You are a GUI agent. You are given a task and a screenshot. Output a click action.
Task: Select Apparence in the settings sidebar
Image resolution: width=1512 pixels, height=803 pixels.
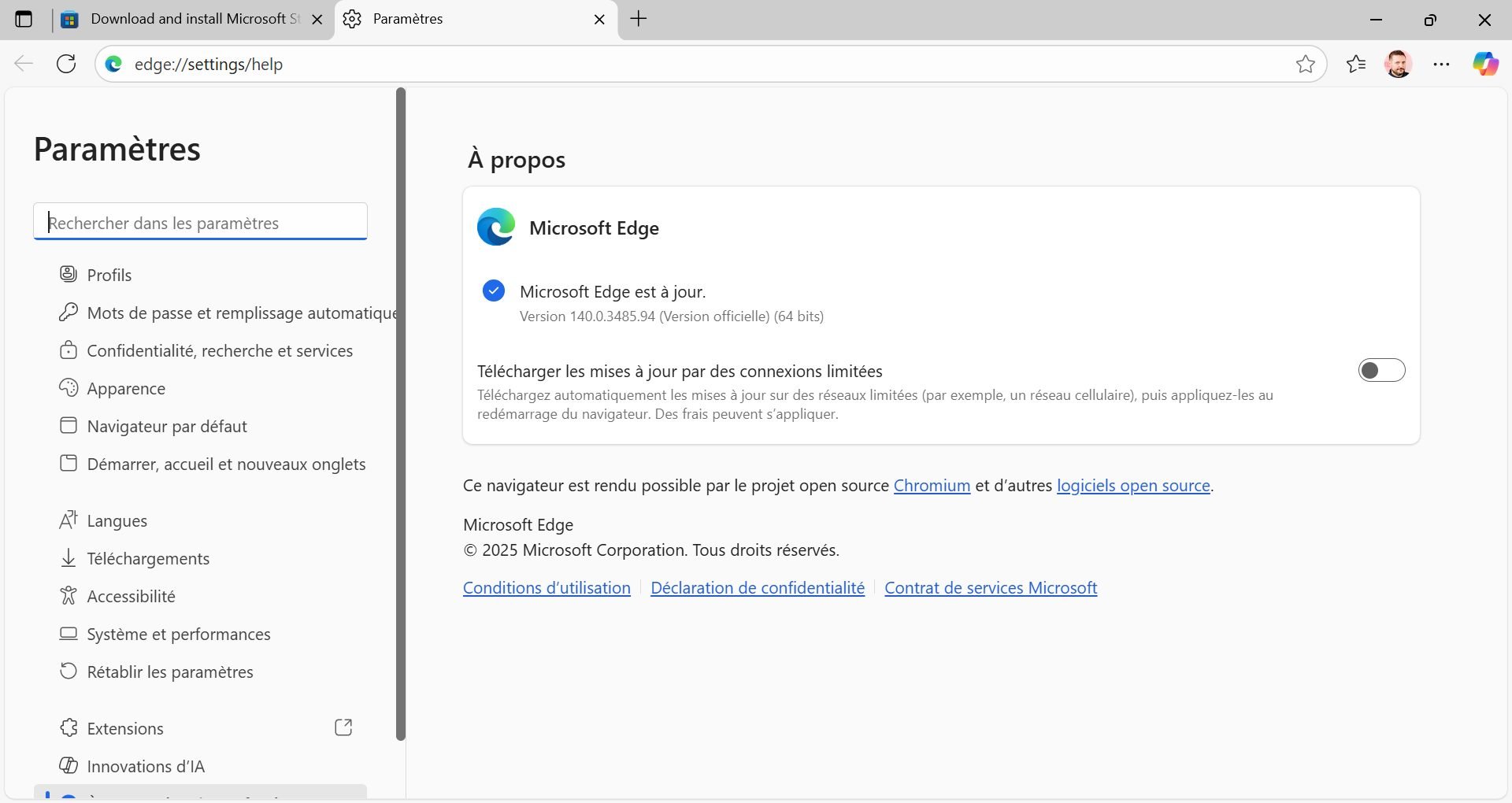pos(126,389)
